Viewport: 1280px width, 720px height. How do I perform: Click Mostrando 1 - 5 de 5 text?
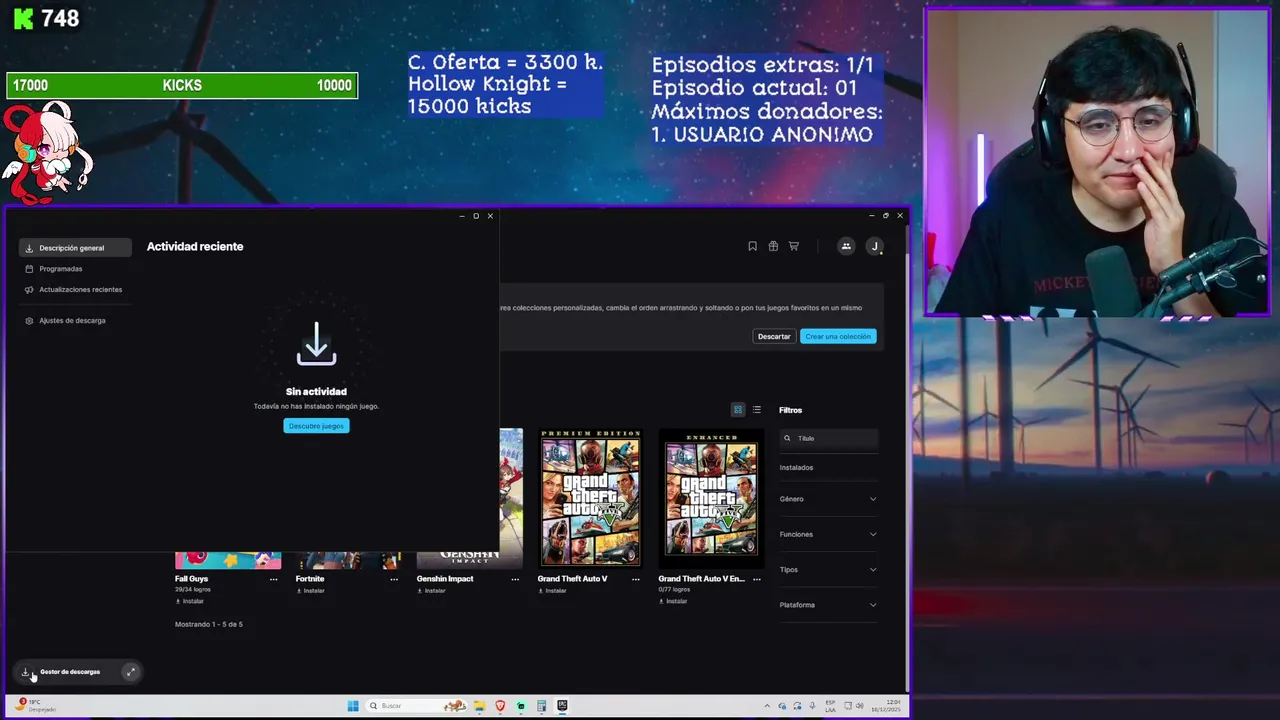209,624
